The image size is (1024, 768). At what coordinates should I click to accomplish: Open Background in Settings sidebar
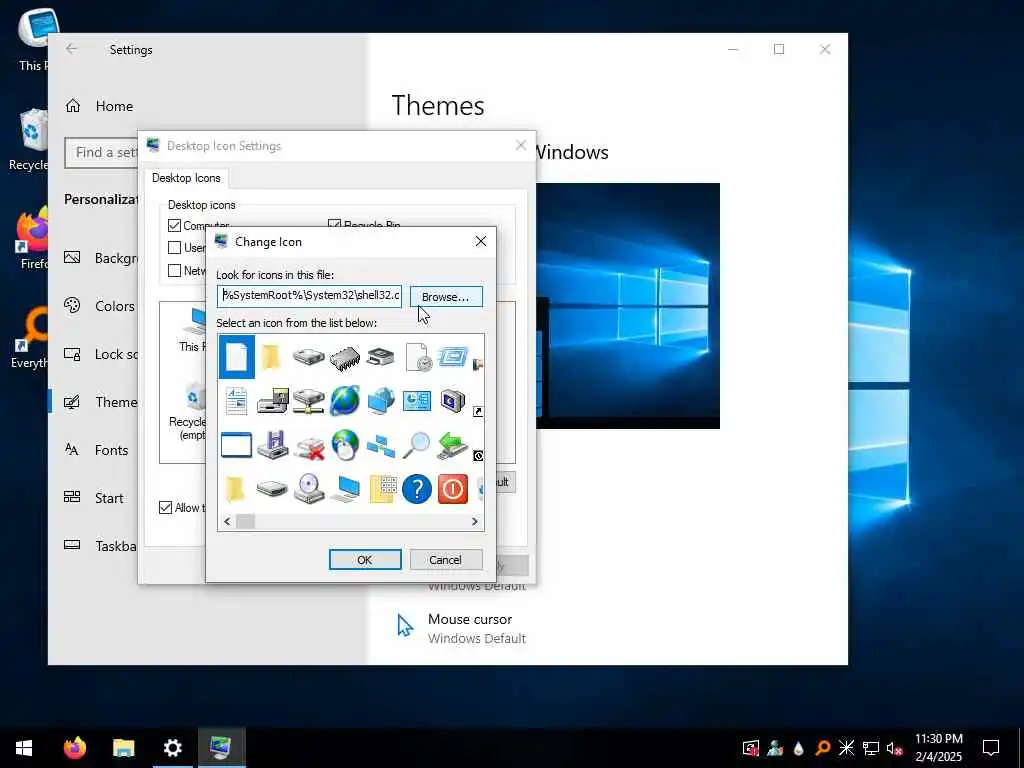pos(101,258)
